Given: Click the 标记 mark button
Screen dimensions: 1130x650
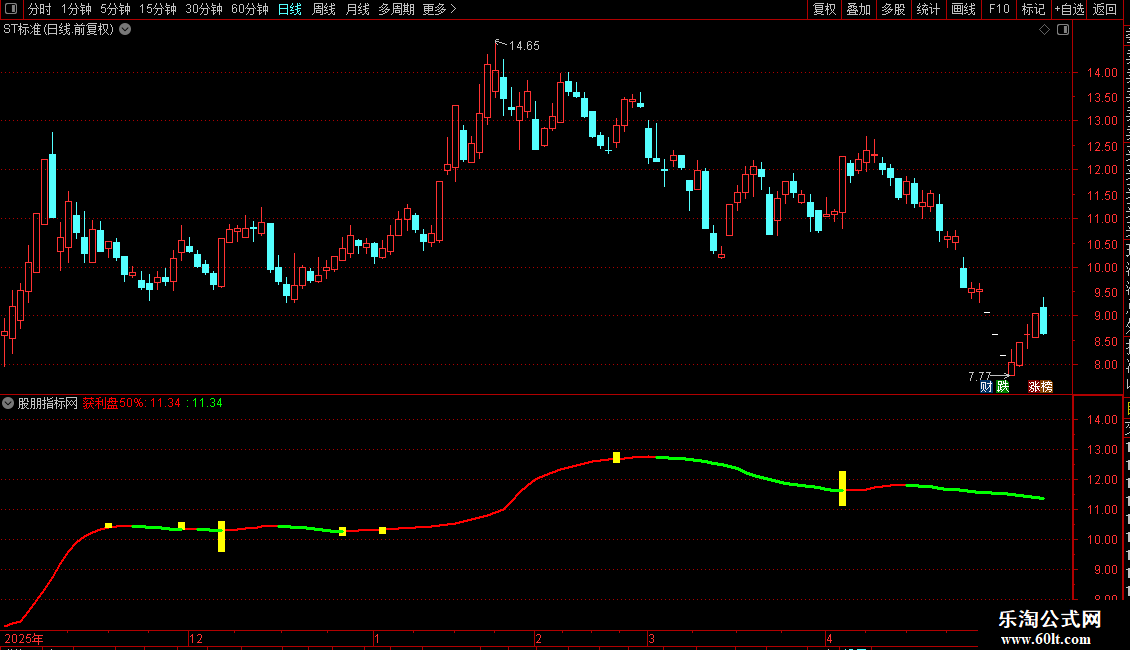Looking at the screenshot, I should point(1033,9).
